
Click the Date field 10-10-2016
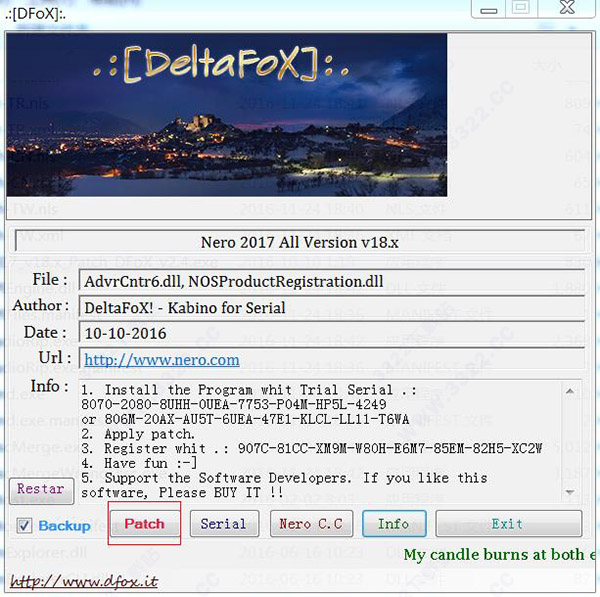coord(332,333)
